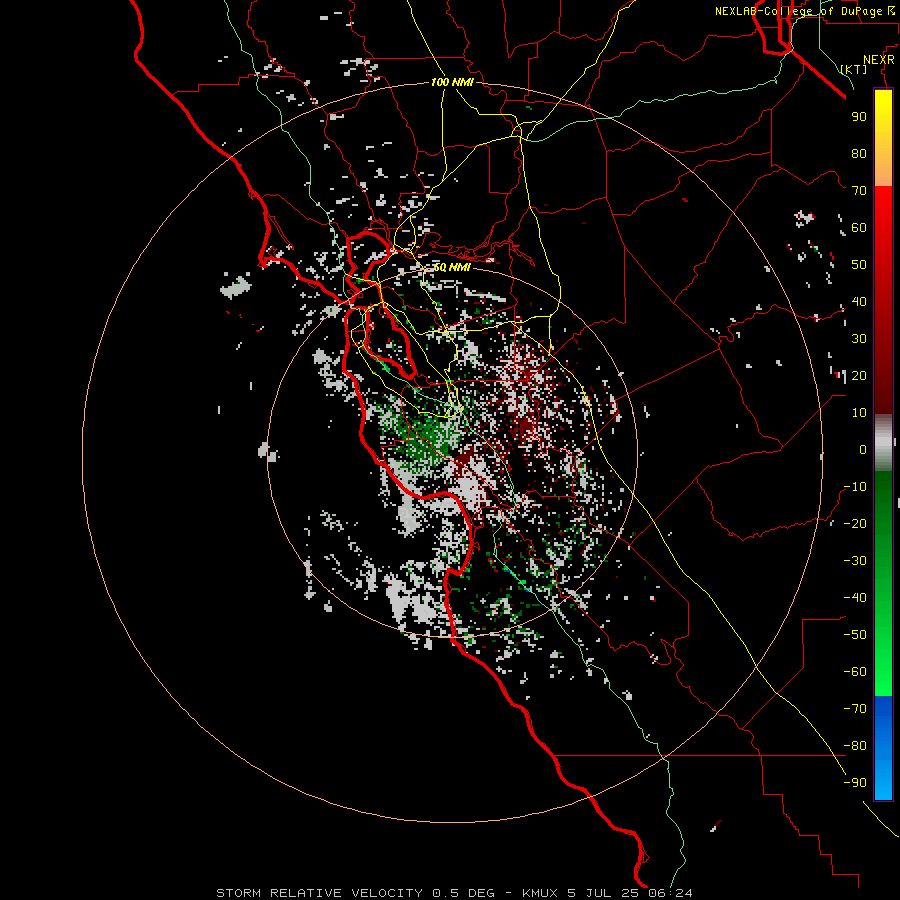Screen dimensions: 900x900
Task: Click the negative 20 knot scale label
Action: 855,523
